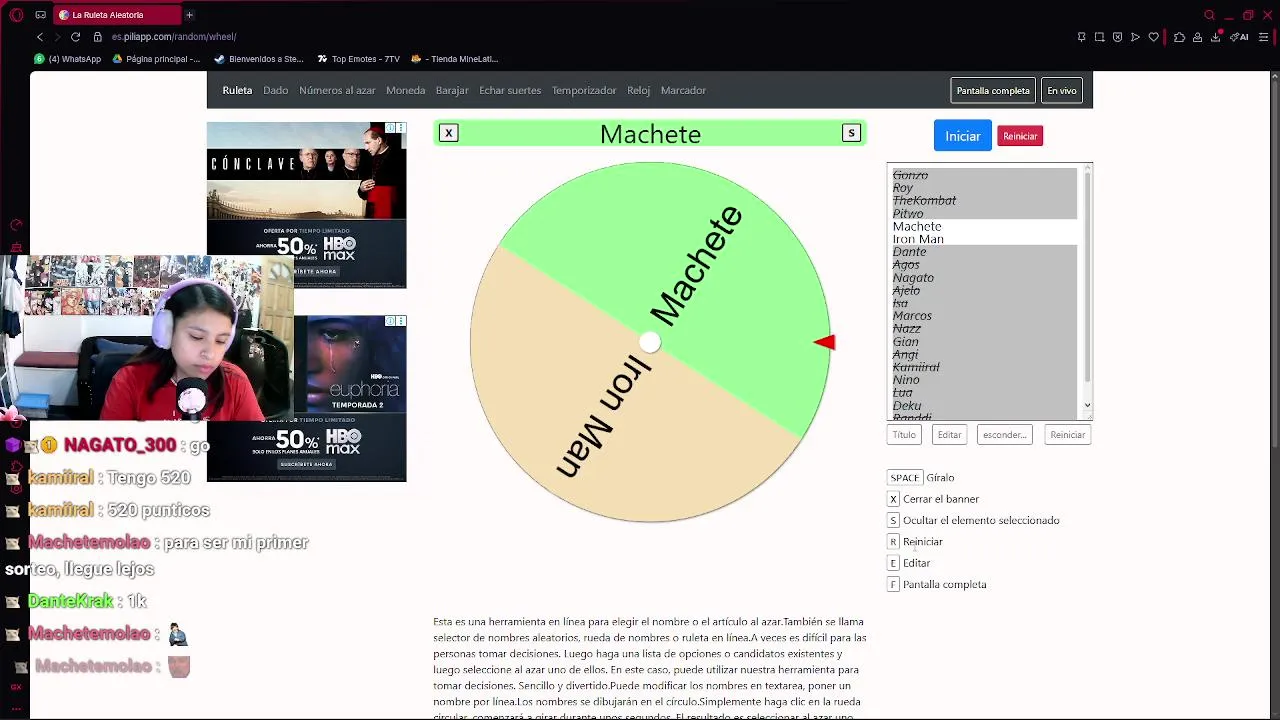This screenshot has width=1280, height=720.
Task: Select the Ruleta menu item
Action: click(237, 90)
